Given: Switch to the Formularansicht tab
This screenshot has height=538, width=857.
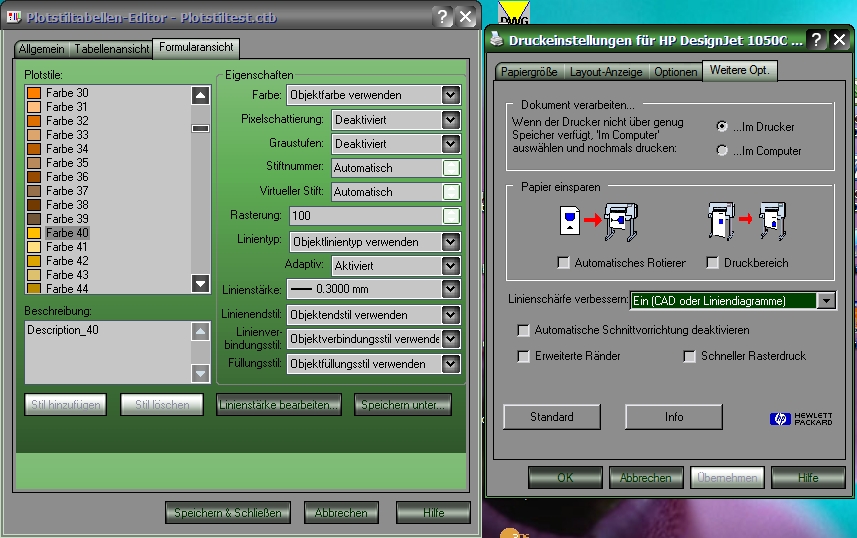Looking at the screenshot, I should [x=196, y=48].
